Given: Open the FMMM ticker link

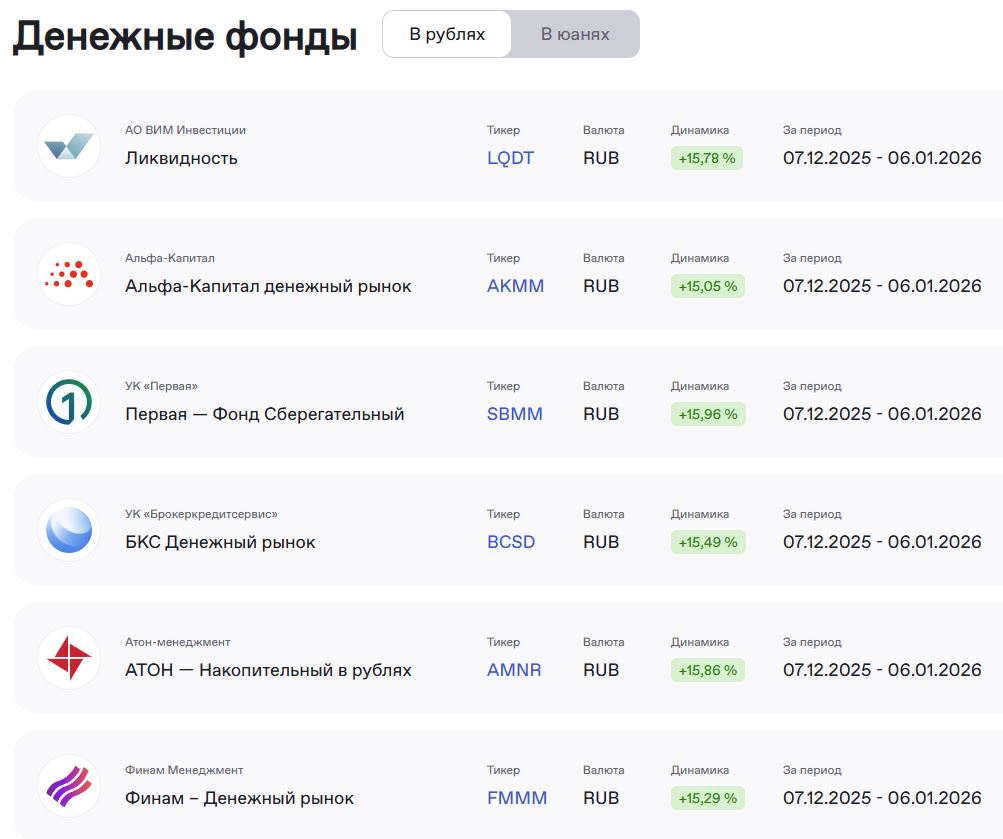Looking at the screenshot, I should (x=517, y=797).
